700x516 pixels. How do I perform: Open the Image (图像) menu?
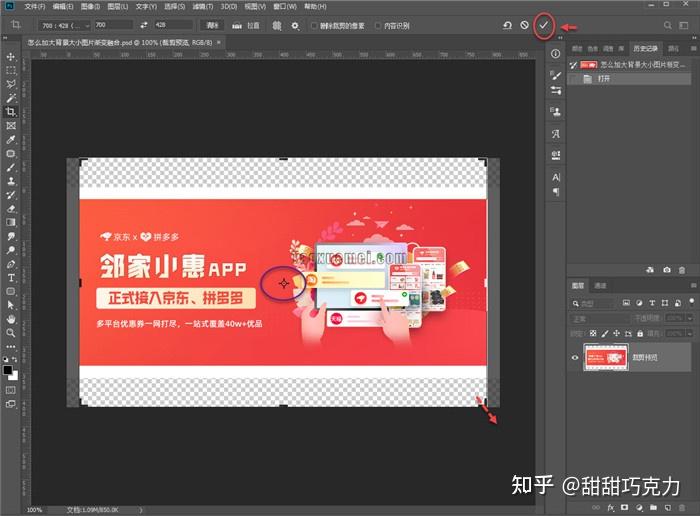90,6
